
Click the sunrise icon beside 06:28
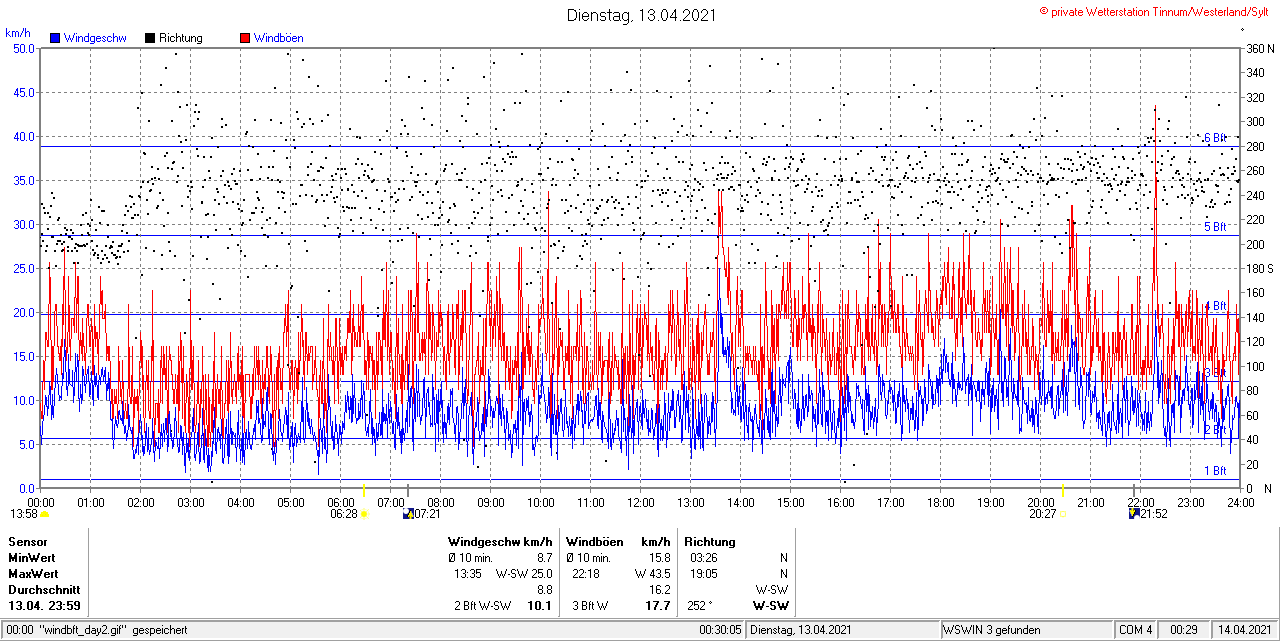pyautogui.click(x=365, y=514)
